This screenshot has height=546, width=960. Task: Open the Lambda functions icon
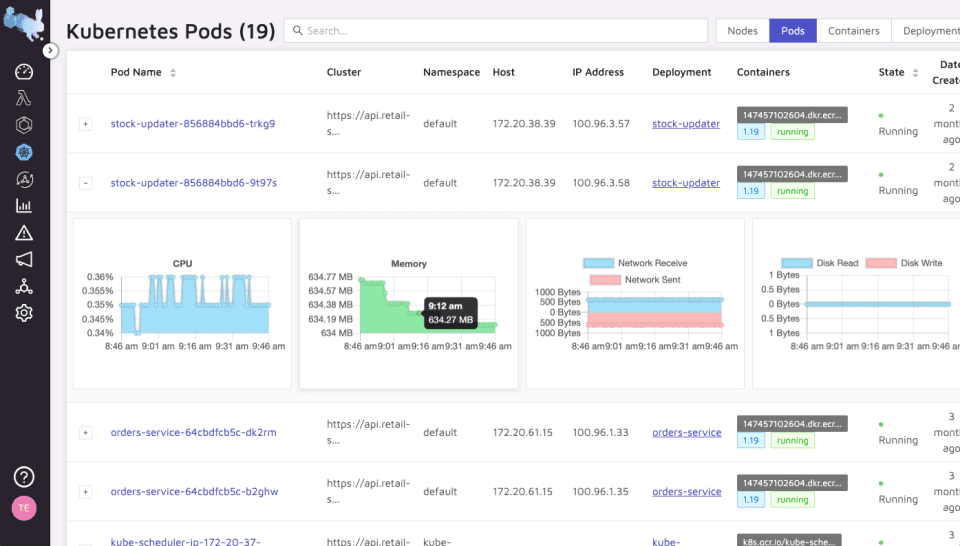(24, 99)
